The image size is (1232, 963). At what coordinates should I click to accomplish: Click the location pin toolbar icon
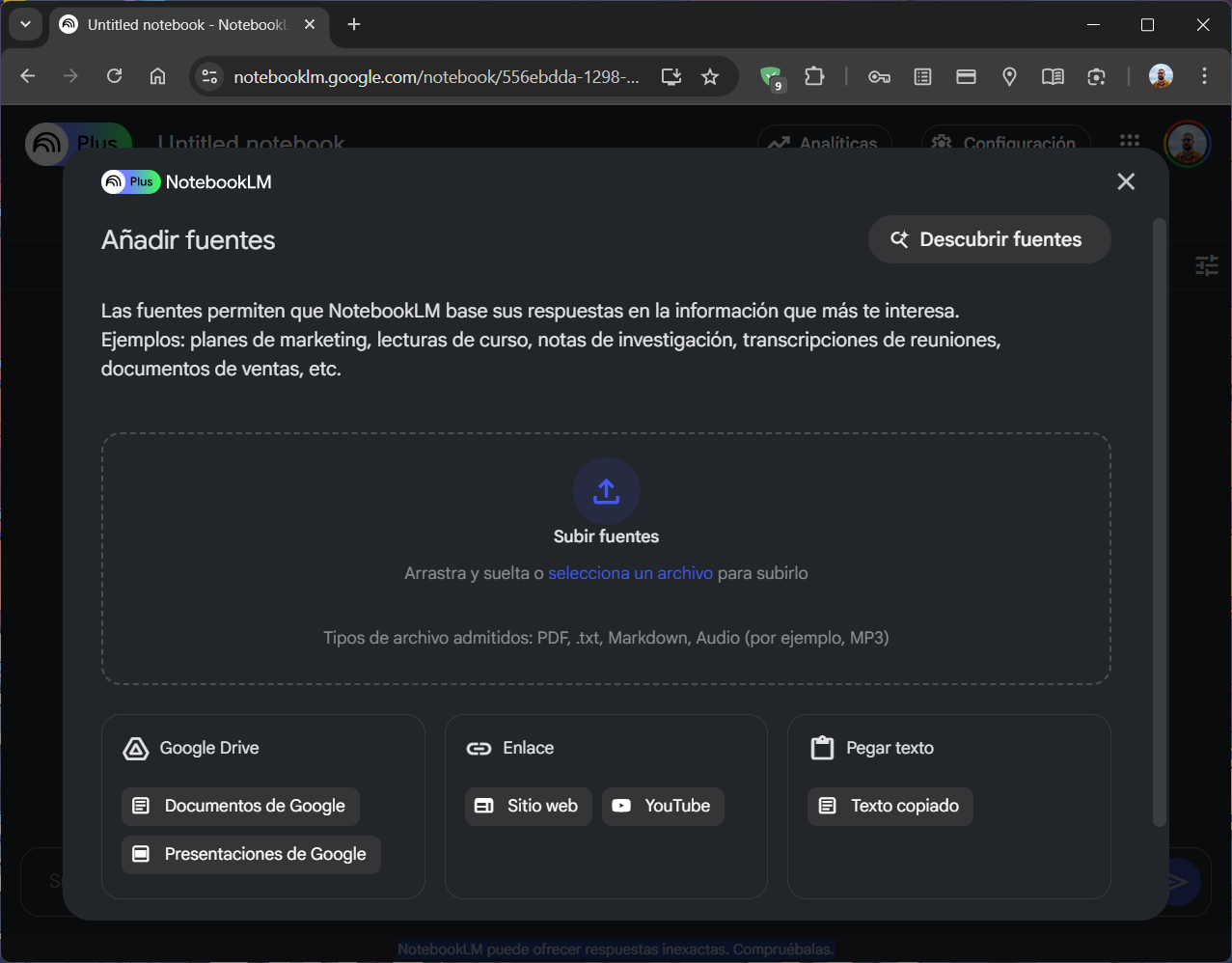(x=1009, y=77)
